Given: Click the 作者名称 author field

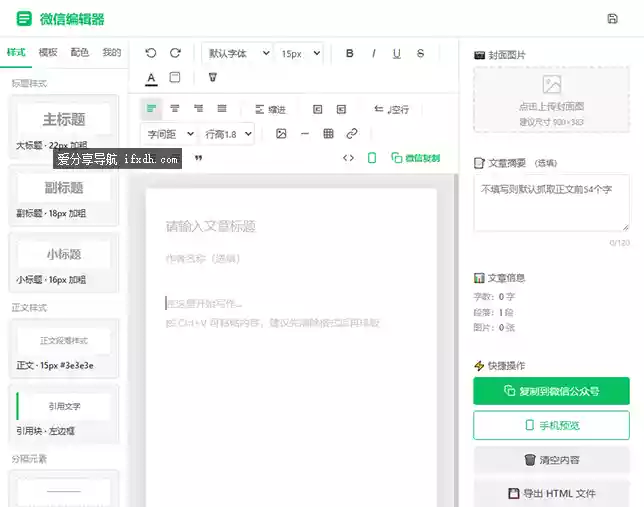Looking at the screenshot, I should [291, 258].
